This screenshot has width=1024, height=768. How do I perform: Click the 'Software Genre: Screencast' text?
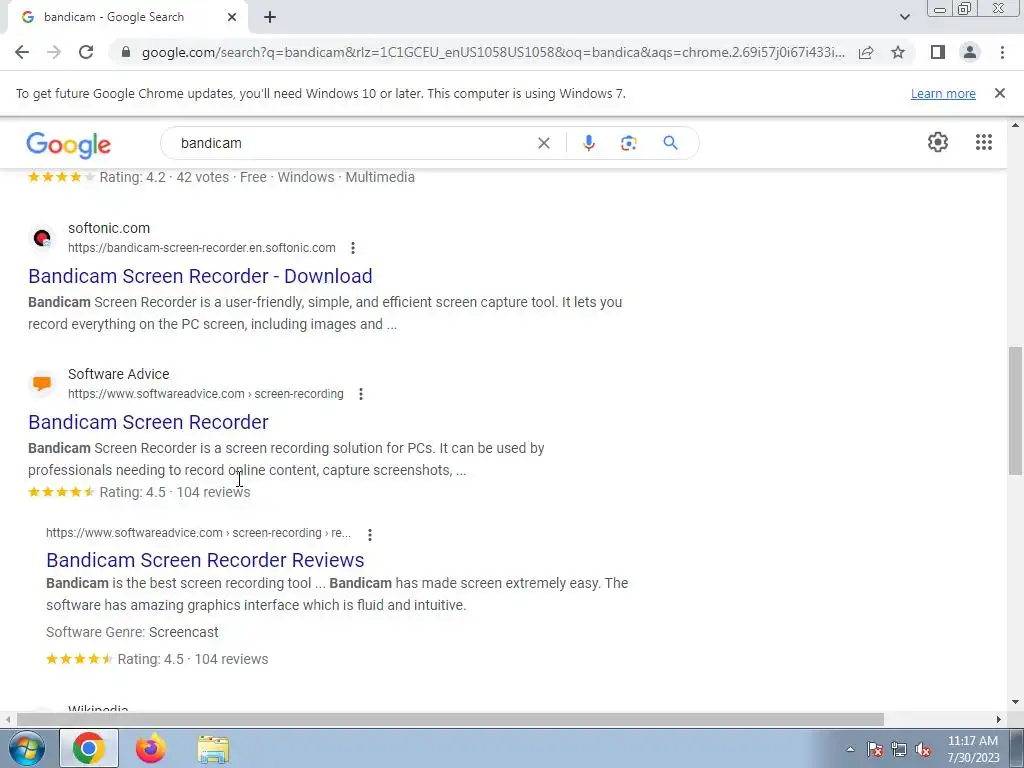pos(132,632)
